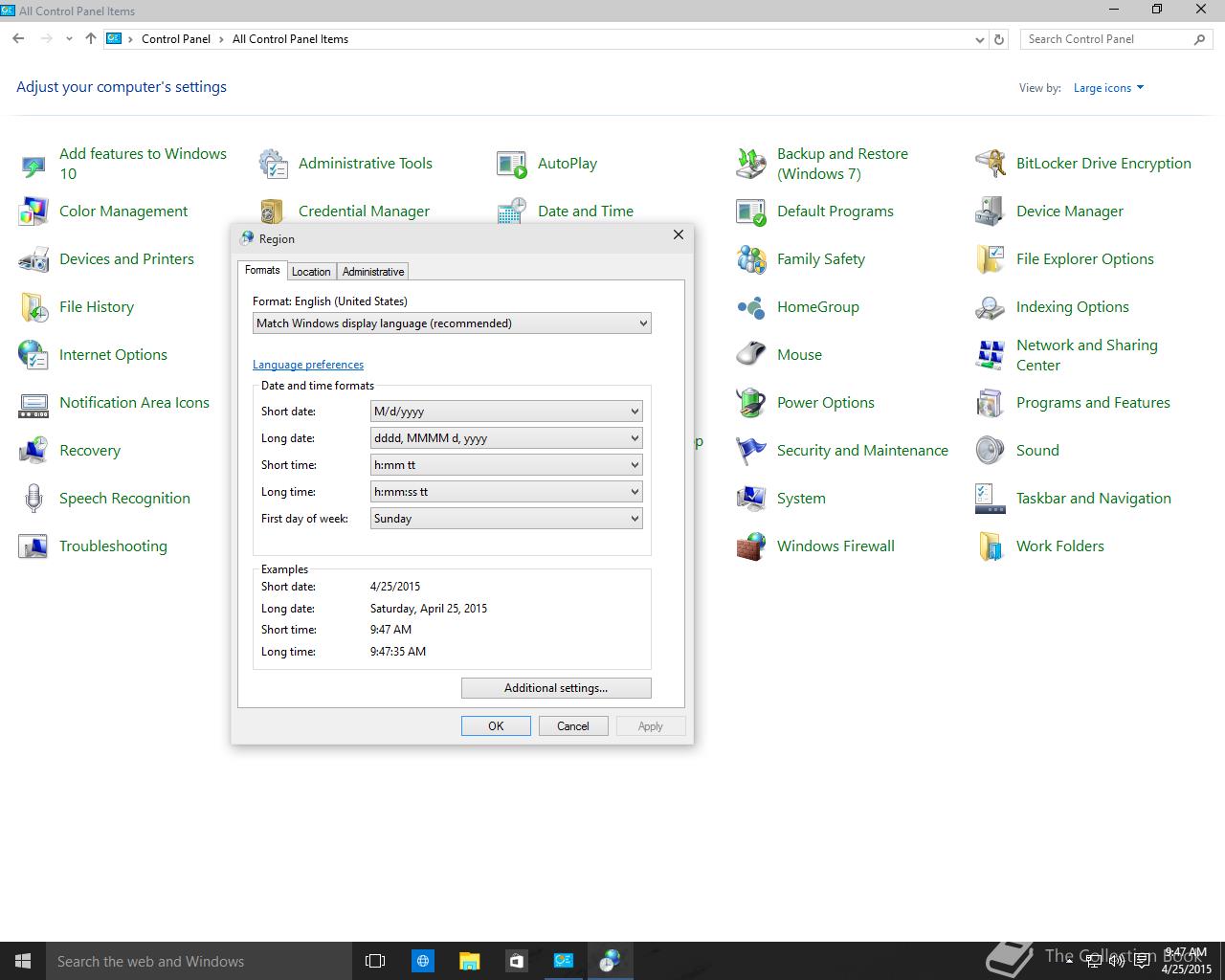Open the Taskbar and Navigation icon
Screen dimensions: 1225x980
point(991,499)
